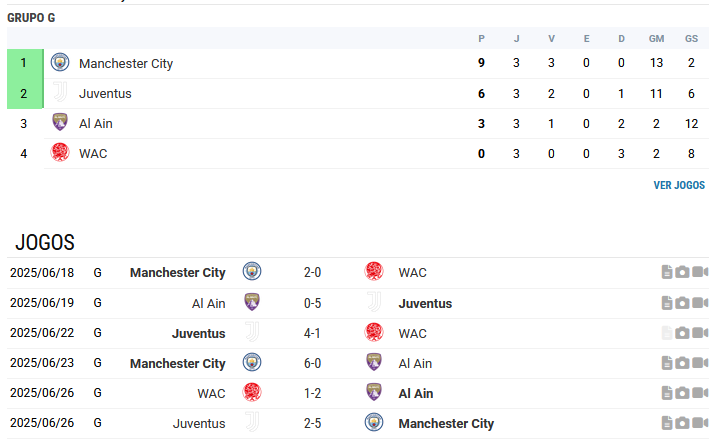This screenshot has height=442, width=709.
Task: Click the GM column header
Action: (656, 39)
